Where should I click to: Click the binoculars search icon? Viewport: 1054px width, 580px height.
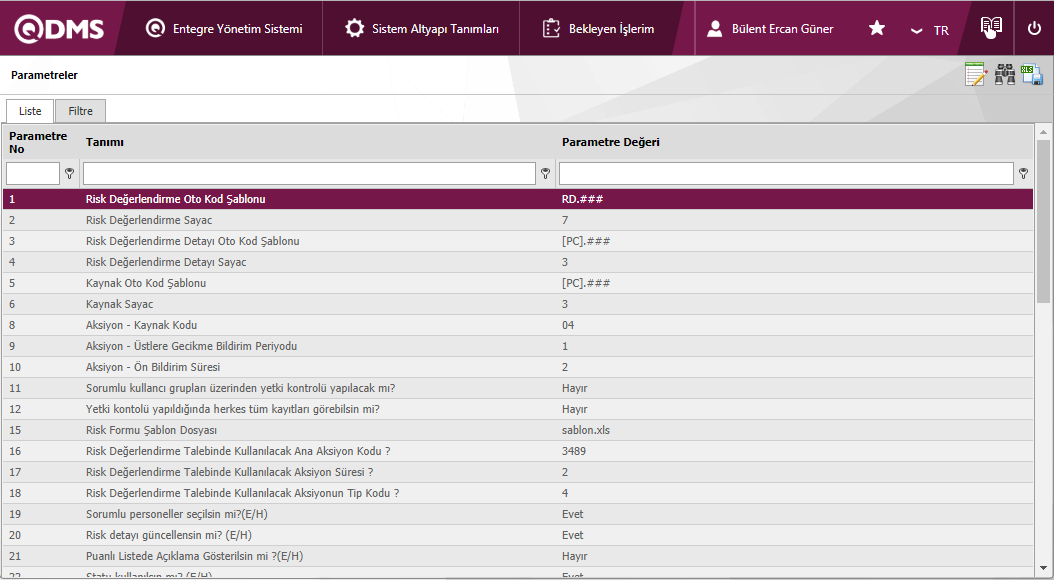[1004, 75]
